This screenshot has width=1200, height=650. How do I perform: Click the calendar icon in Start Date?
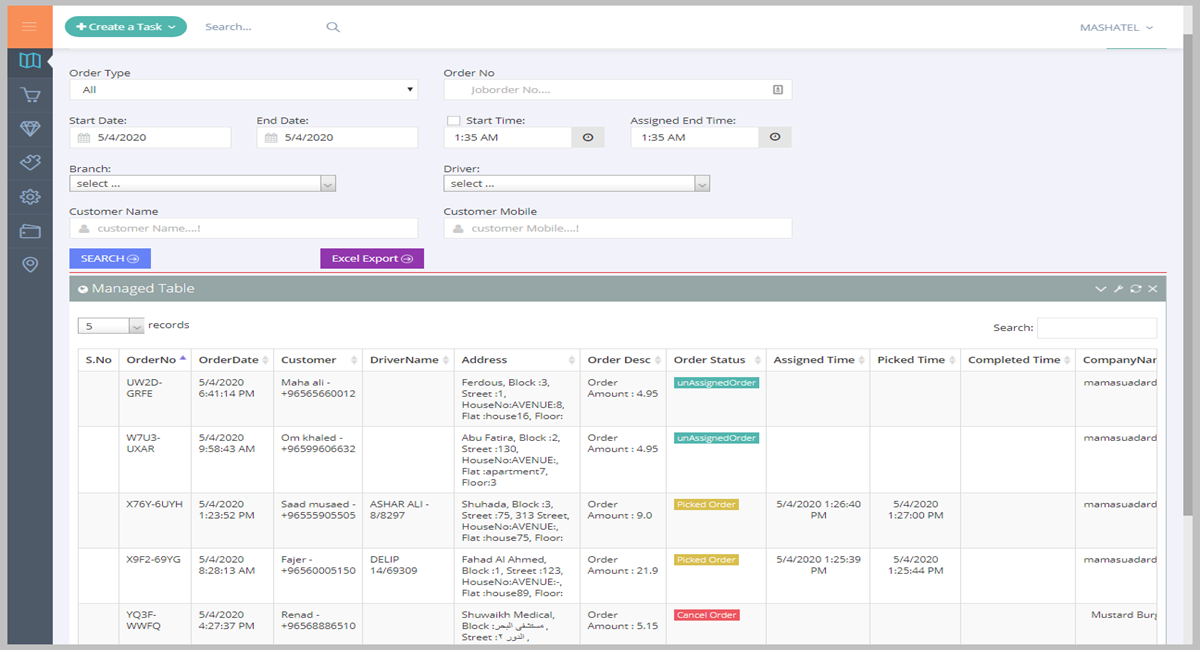click(85, 138)
